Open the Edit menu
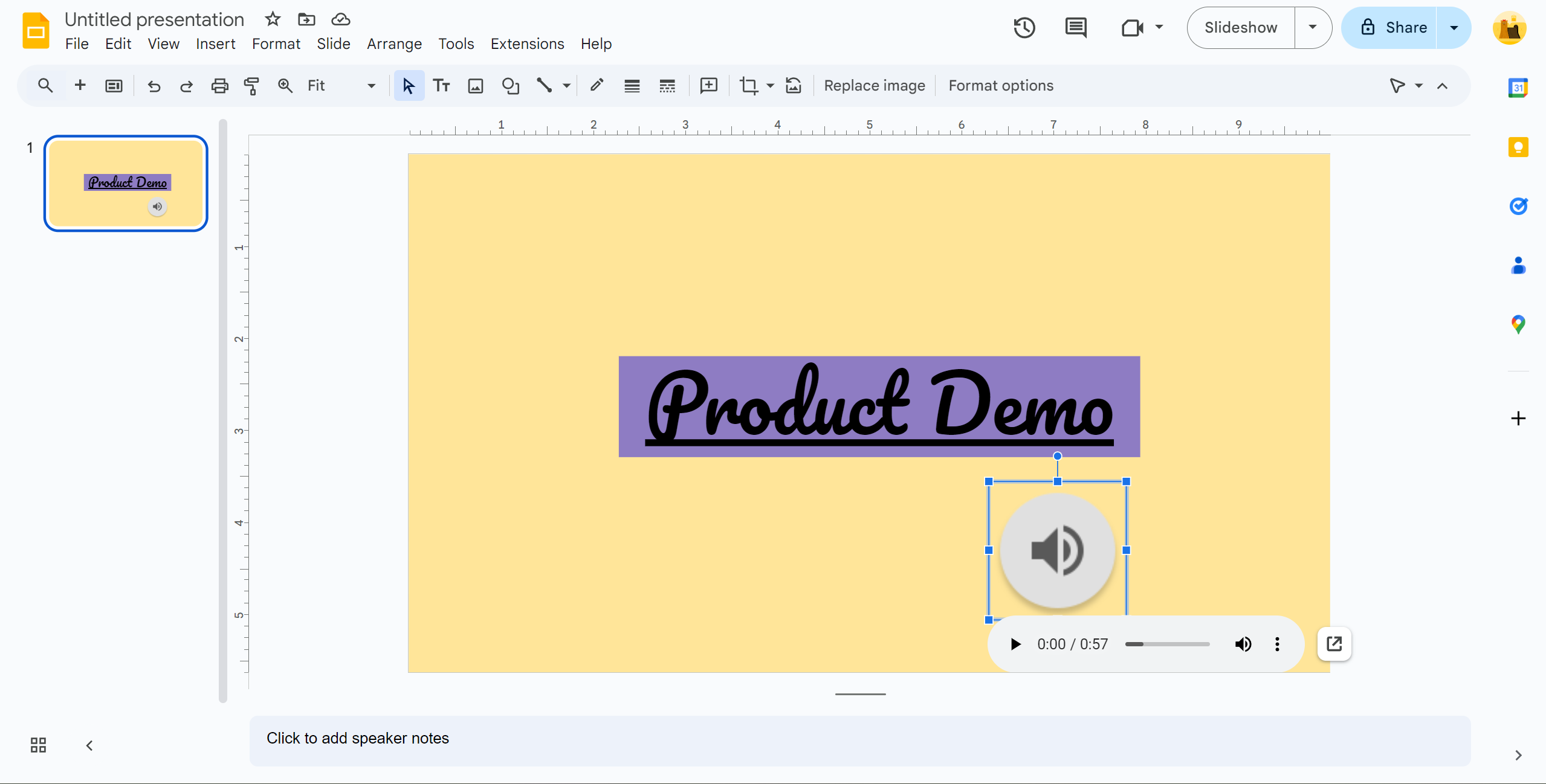 118,44
